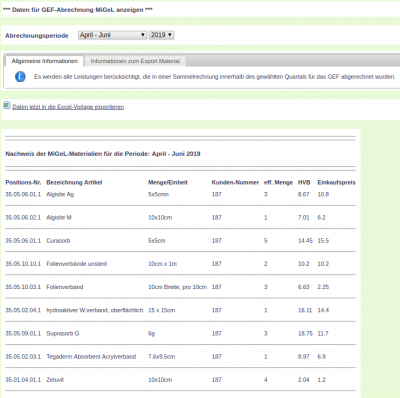The height and width of the screenshot is (398, 400).
Task: Select the Suprasorb G article name
Action: coord(63,333)
